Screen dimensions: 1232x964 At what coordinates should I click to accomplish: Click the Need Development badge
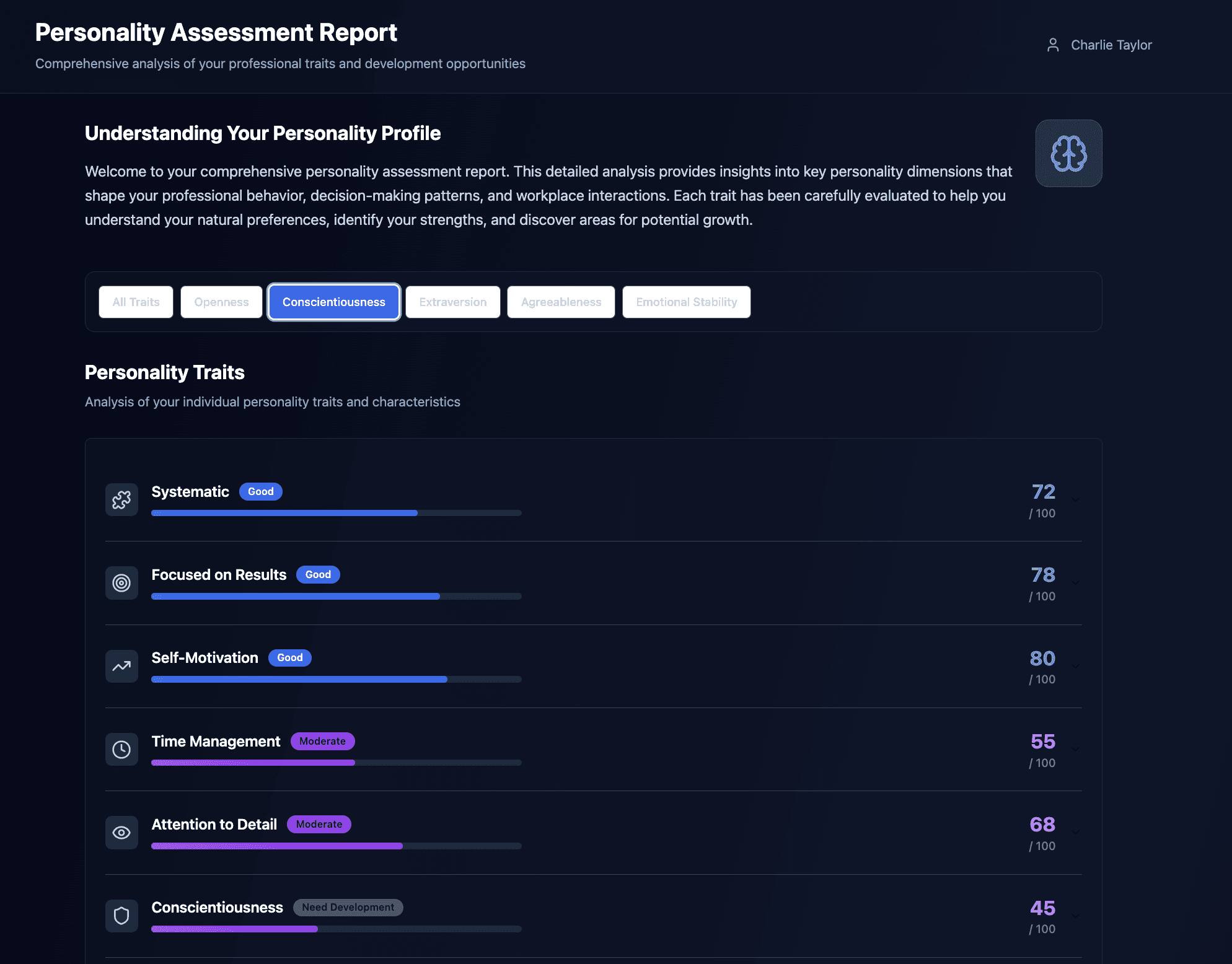(x=348, y=907)
